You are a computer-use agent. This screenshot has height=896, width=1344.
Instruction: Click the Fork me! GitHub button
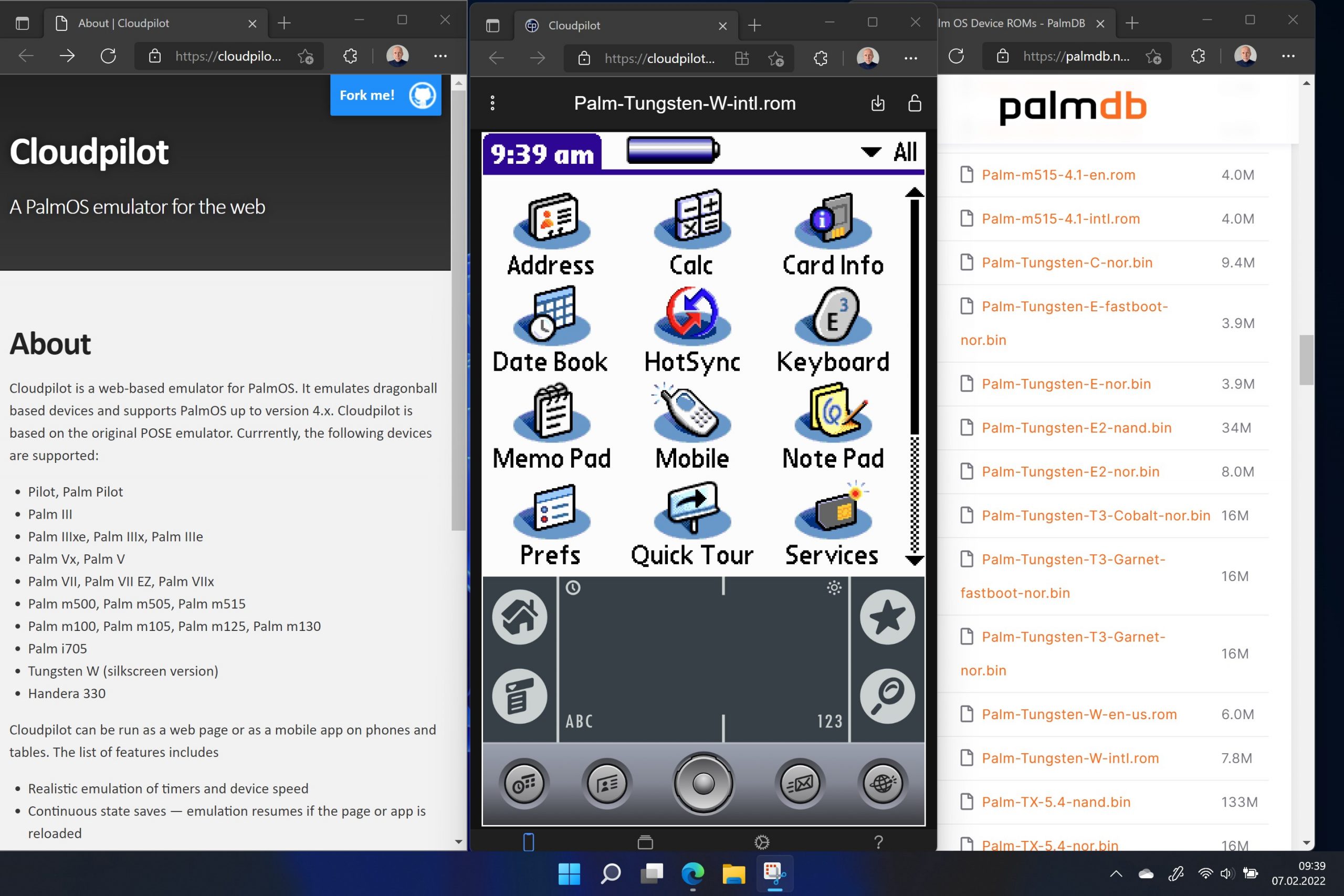coord(386,96)
